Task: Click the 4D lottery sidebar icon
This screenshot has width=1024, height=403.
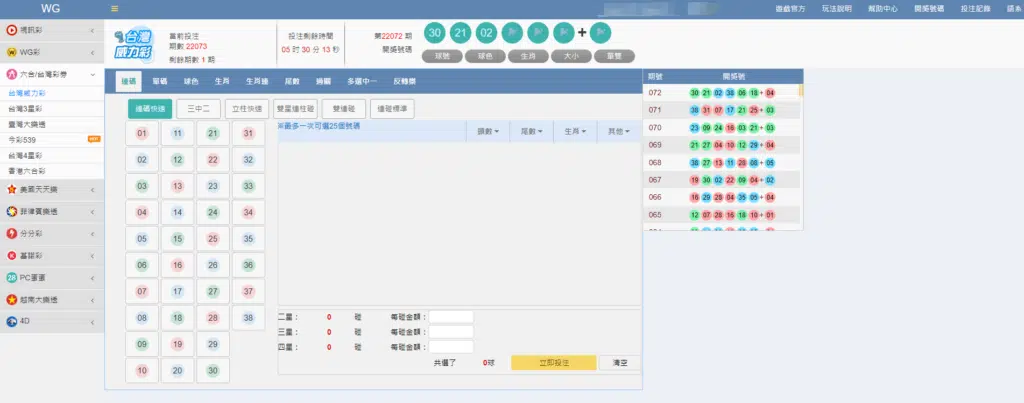Action: [x=11, y=321]
